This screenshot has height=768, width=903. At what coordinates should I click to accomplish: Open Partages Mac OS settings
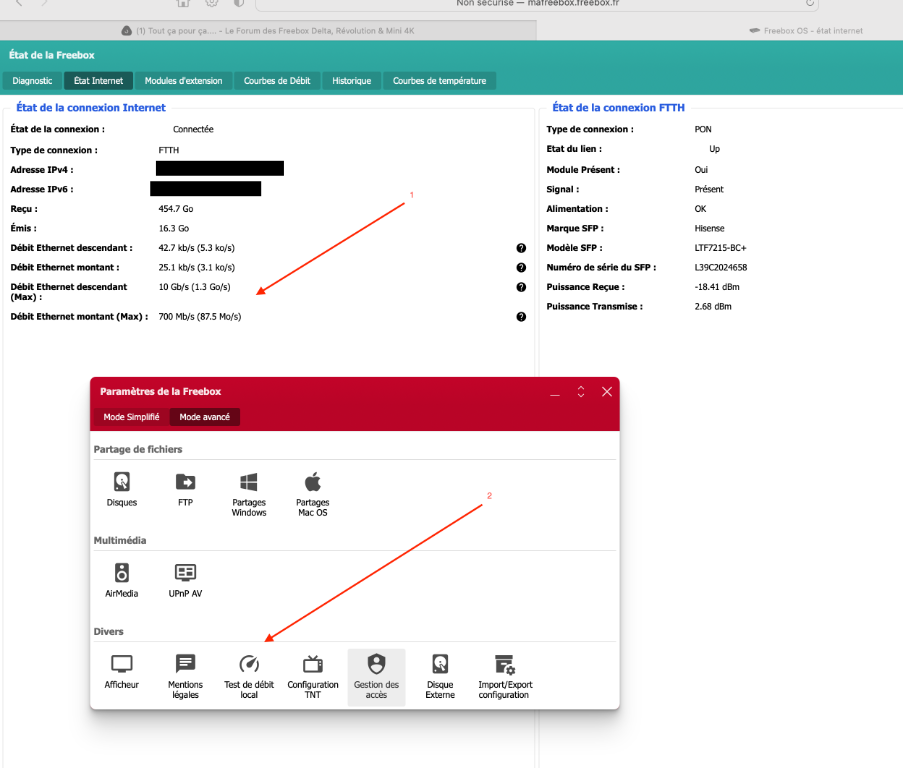tap(313, 494)
